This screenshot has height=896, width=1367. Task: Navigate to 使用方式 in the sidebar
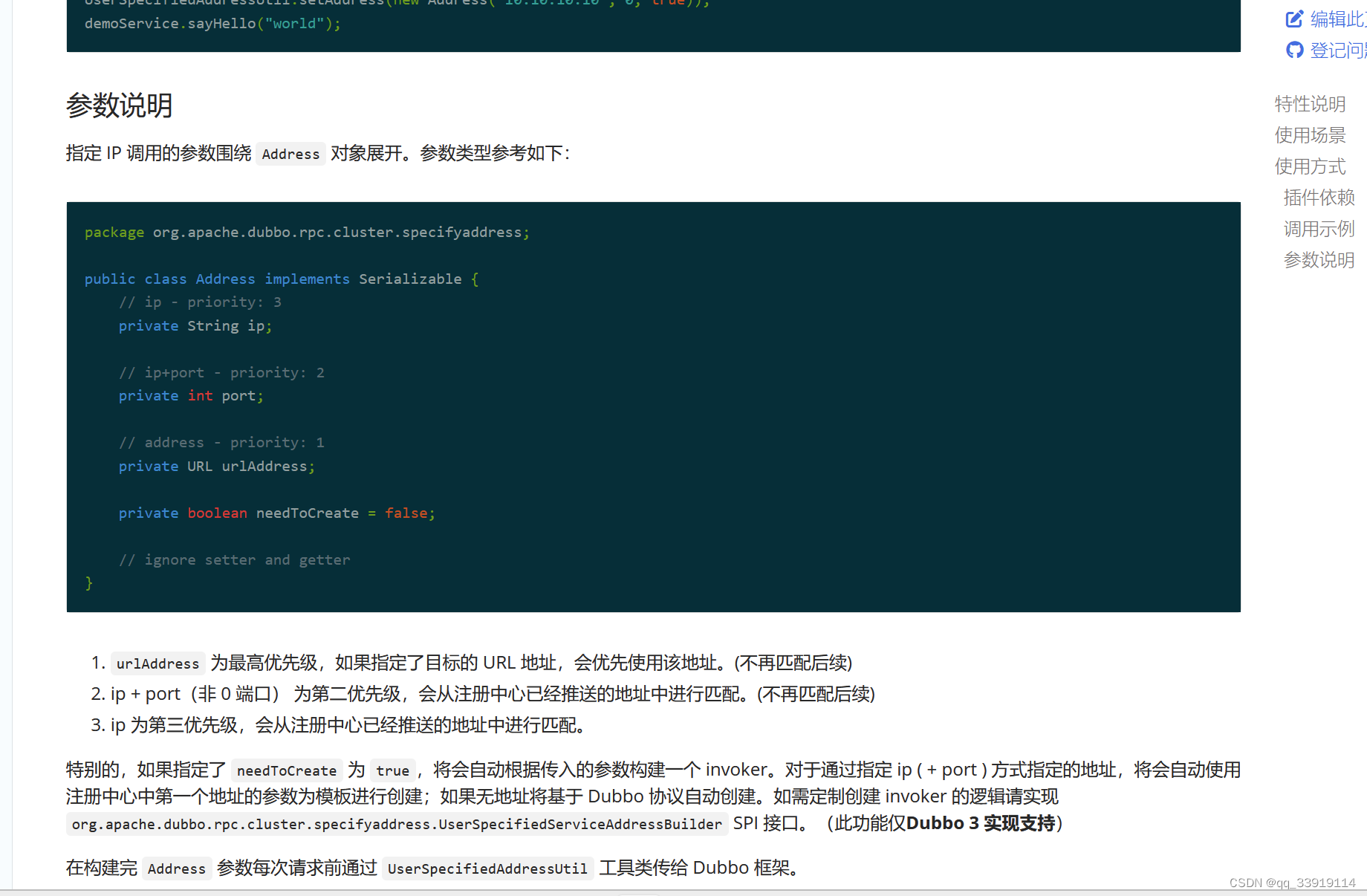tap(1310, 166)
